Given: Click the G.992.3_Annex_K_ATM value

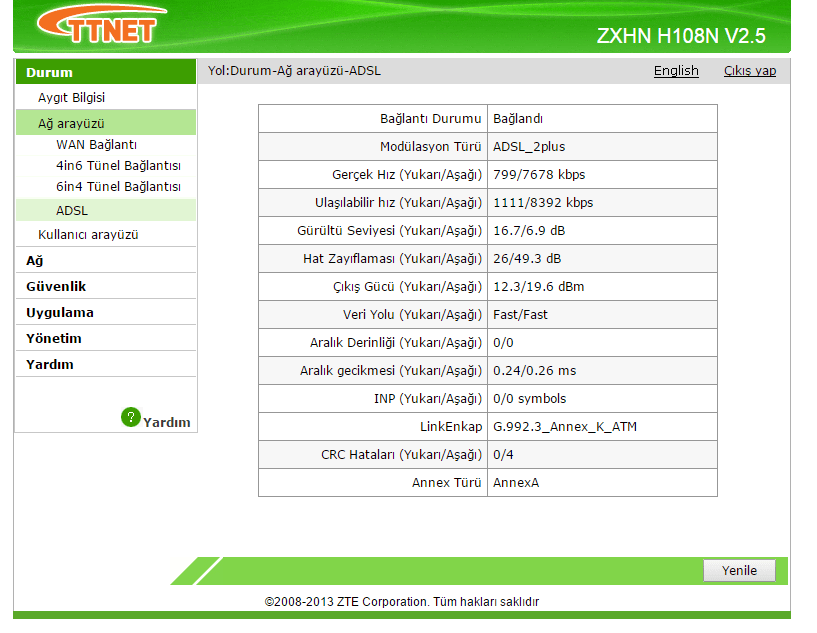Looking at the screenshot, I should click(x=565, y=427).
